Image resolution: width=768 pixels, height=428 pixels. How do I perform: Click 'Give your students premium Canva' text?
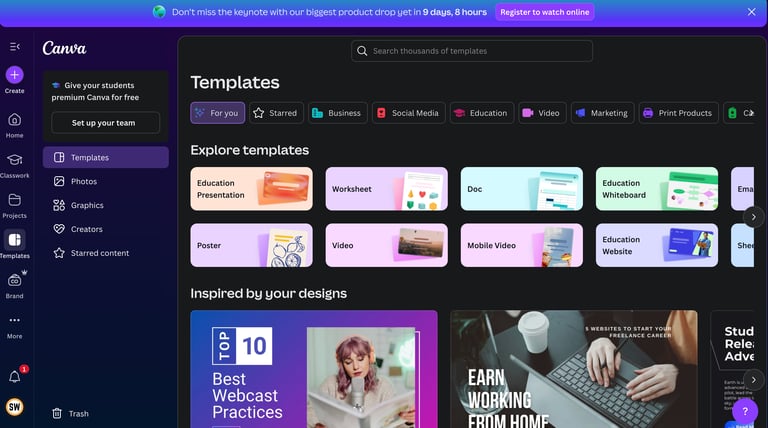coord(96,91)
